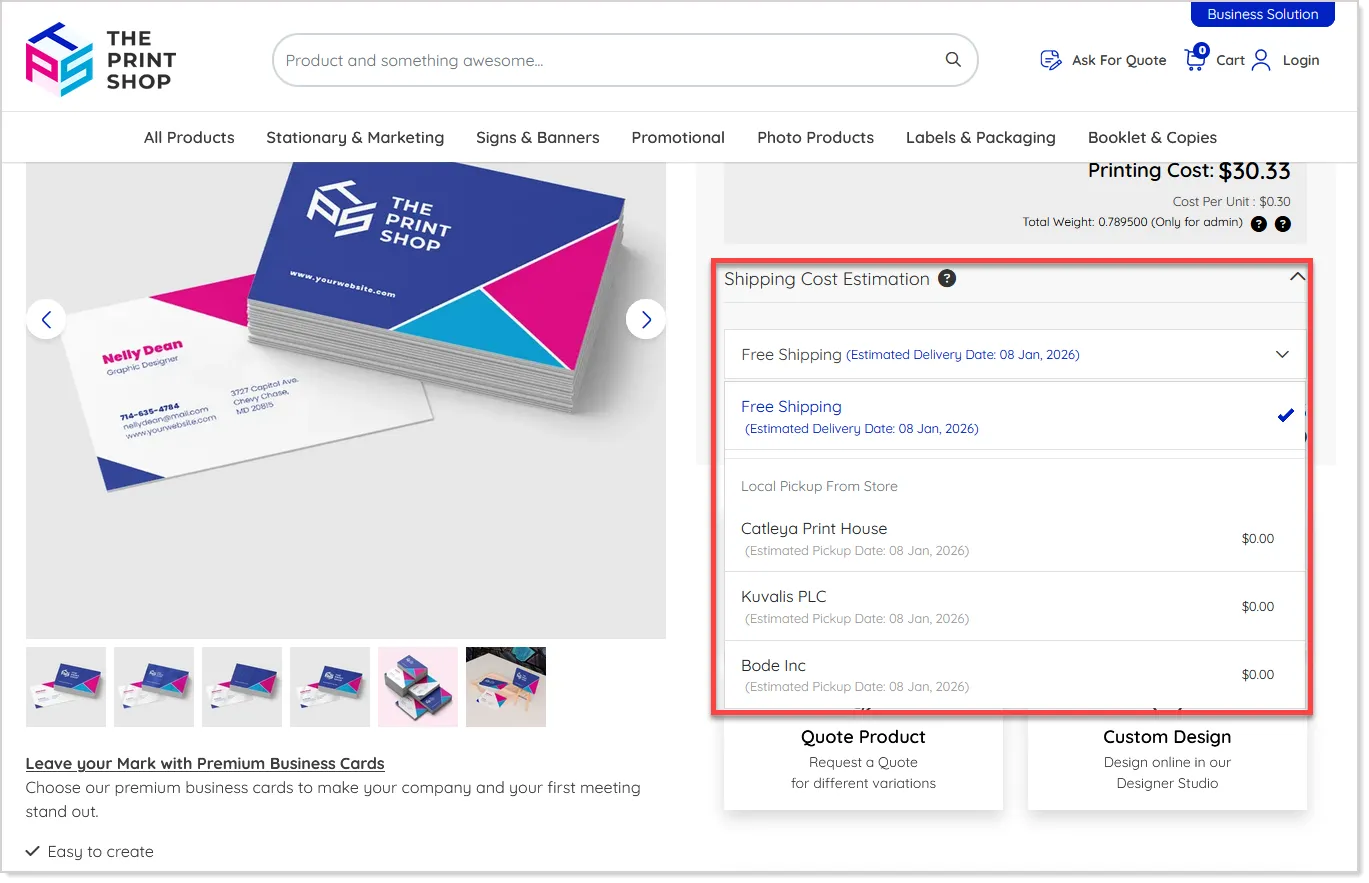Screen dimensions: 1369x883
Task: Show next product image arrow
Action: pyautogui.click(x=646, y=320)
